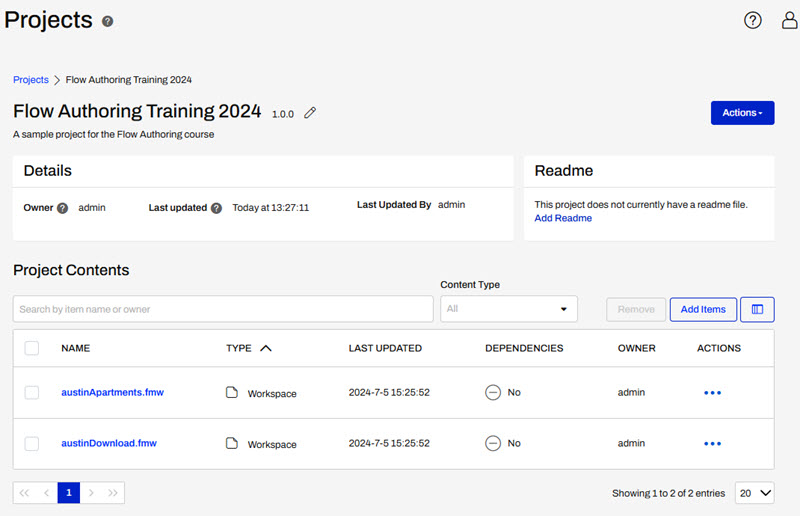This screenshot has height=516, width=800.
Task: Change the entries-per-page dropdown showing 20
Action: [754, 492]
